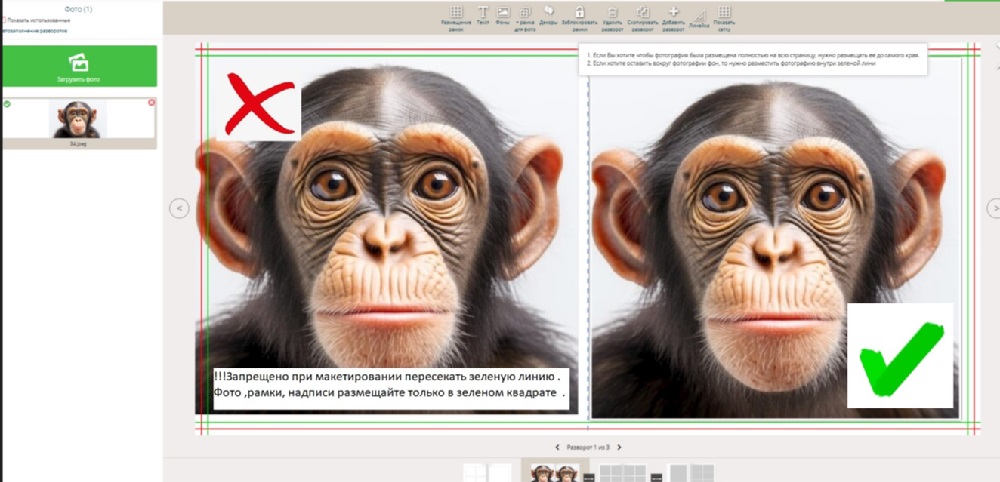This screenshot has height=482, width=1000.
Task: Click the green 'Загрузить фото' upload button
Action: click(78, 66)
